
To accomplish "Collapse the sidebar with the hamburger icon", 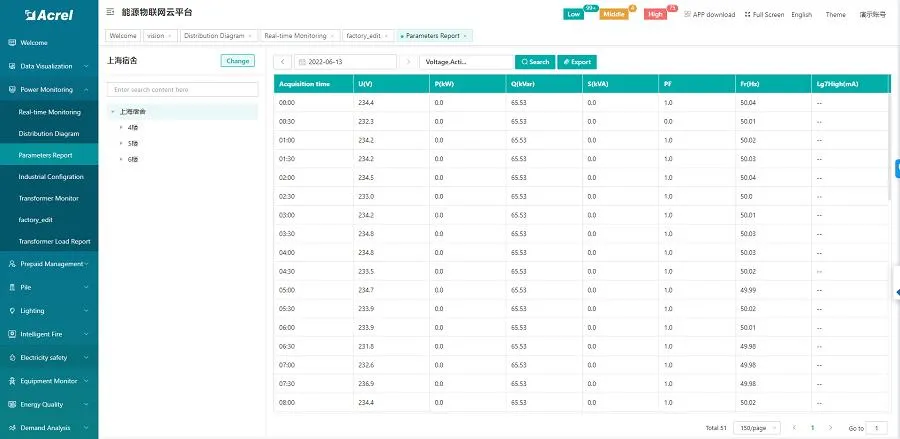I will [x=110, y=13].
